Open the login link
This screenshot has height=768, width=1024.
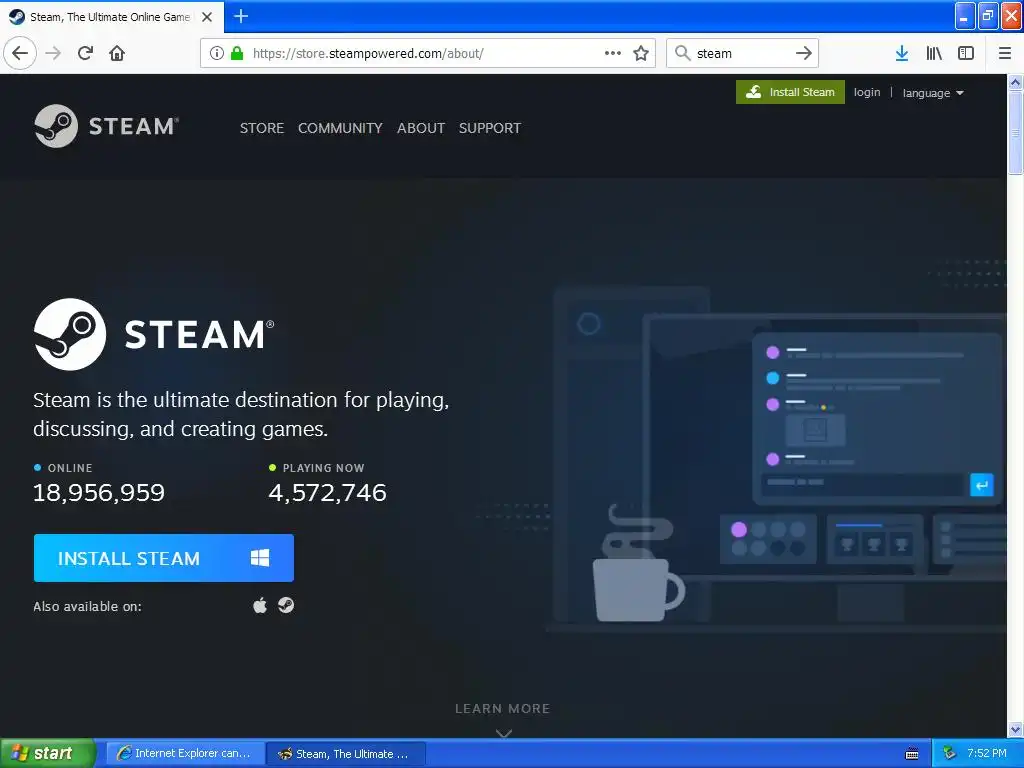tap(867, 92)
